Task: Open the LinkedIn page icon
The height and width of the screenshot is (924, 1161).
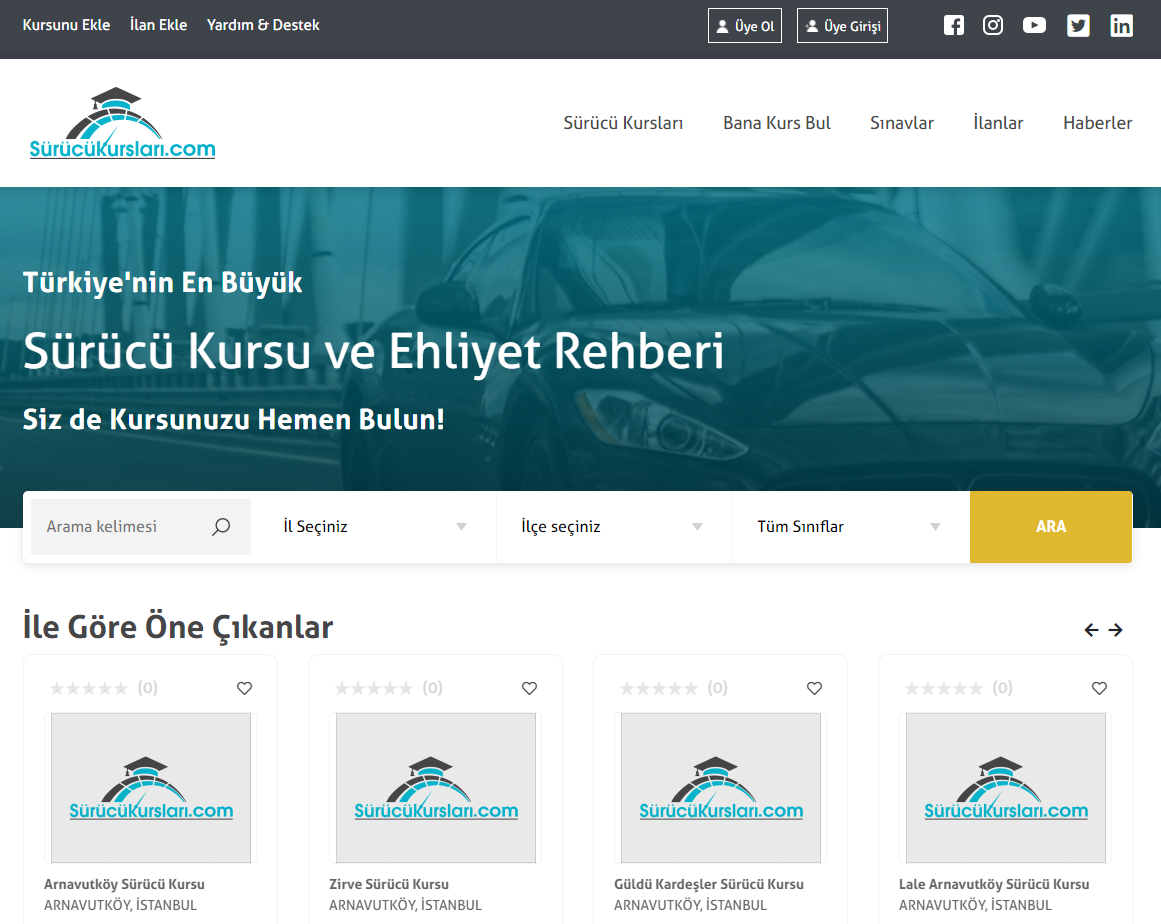Action: 1121,25
